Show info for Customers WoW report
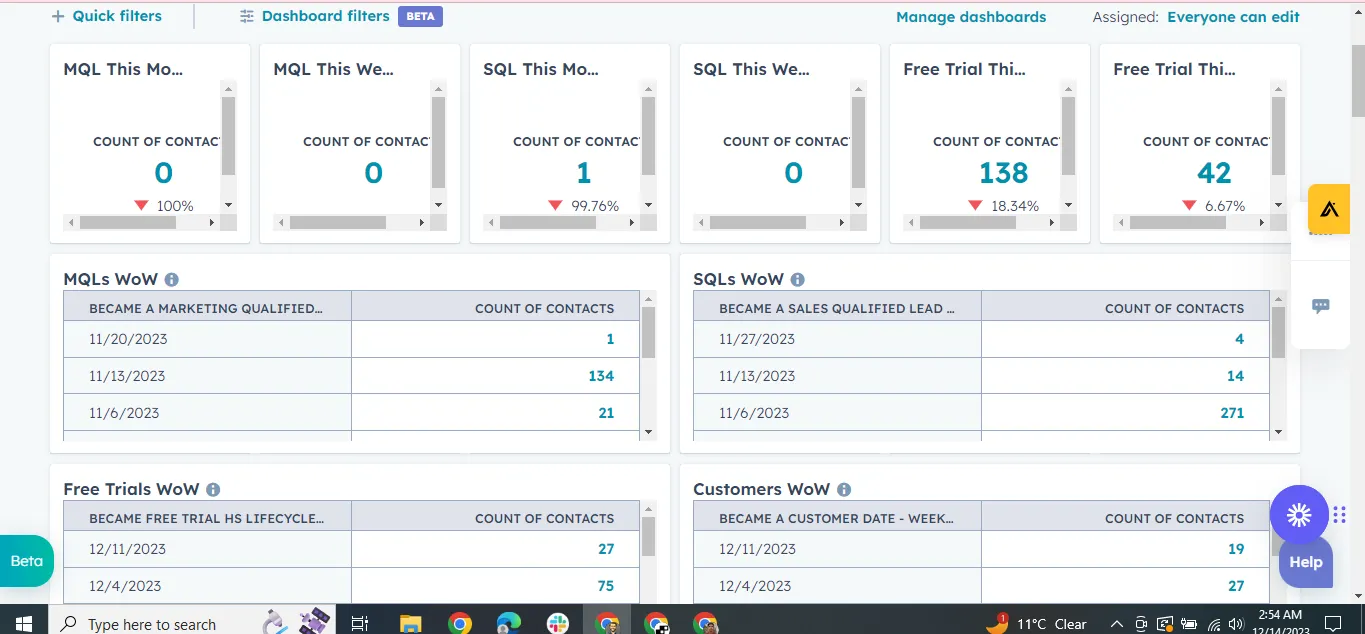Screen dimensions: 1365x634 844,490
